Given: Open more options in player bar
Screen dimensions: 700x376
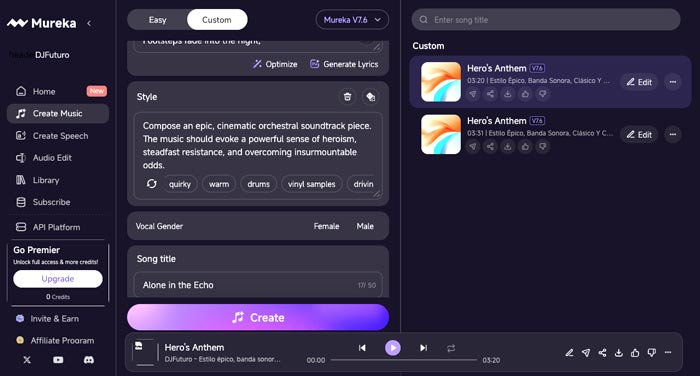Looking at the screenshot, I should (668, 352).
